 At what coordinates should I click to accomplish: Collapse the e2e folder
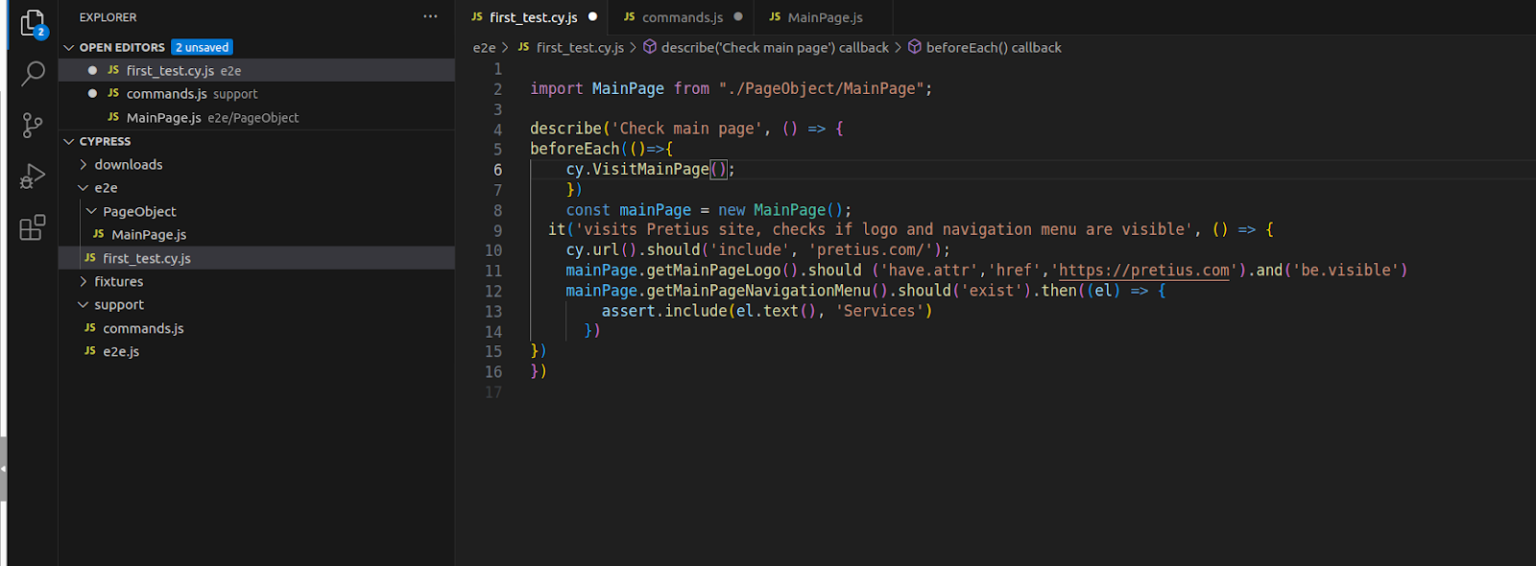(x=105, y=188)
